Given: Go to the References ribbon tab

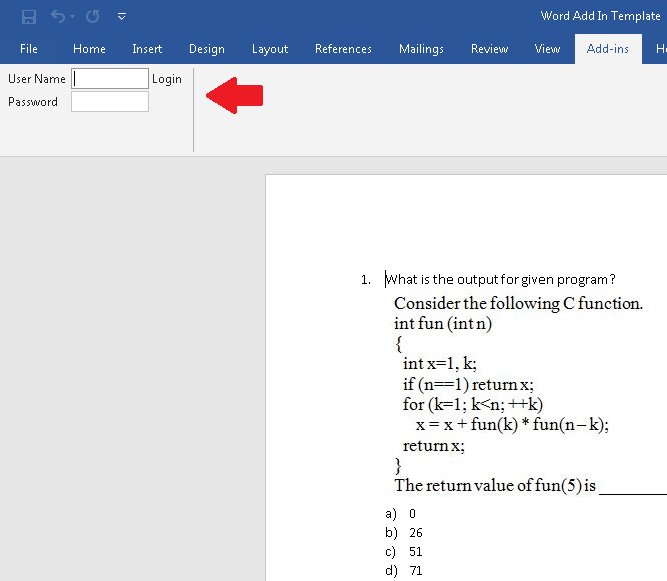Looking at the screenshot, I should click(x=343, y=49).
